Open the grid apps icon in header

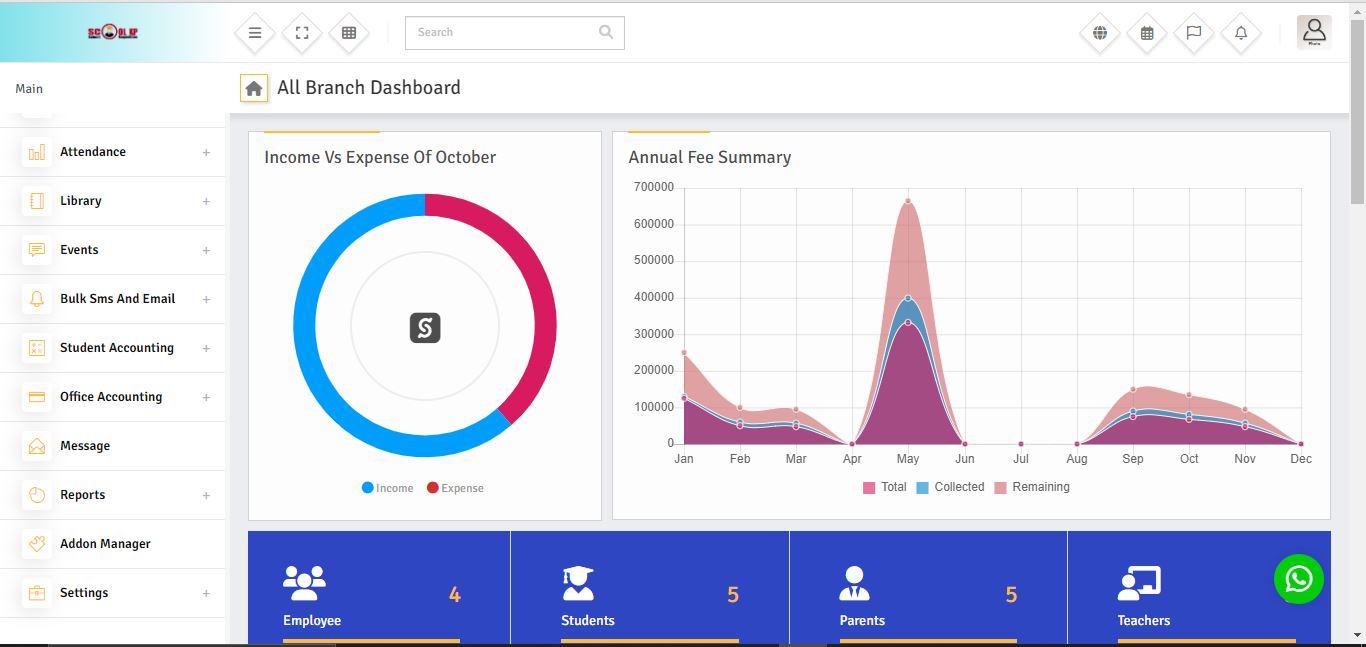tap(349, 33)
